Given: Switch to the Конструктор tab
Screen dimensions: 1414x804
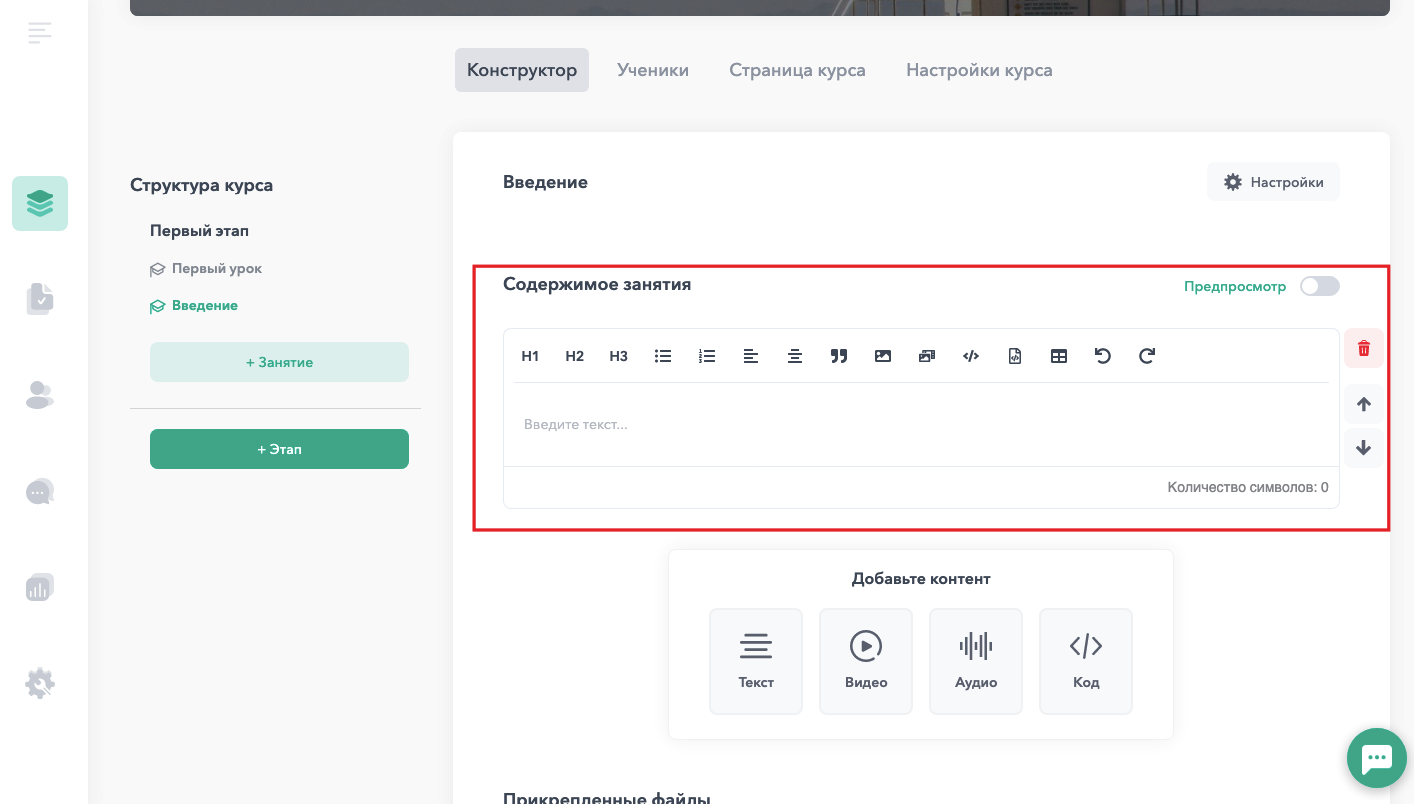Looking at the screenshot, I should point(522,70).
